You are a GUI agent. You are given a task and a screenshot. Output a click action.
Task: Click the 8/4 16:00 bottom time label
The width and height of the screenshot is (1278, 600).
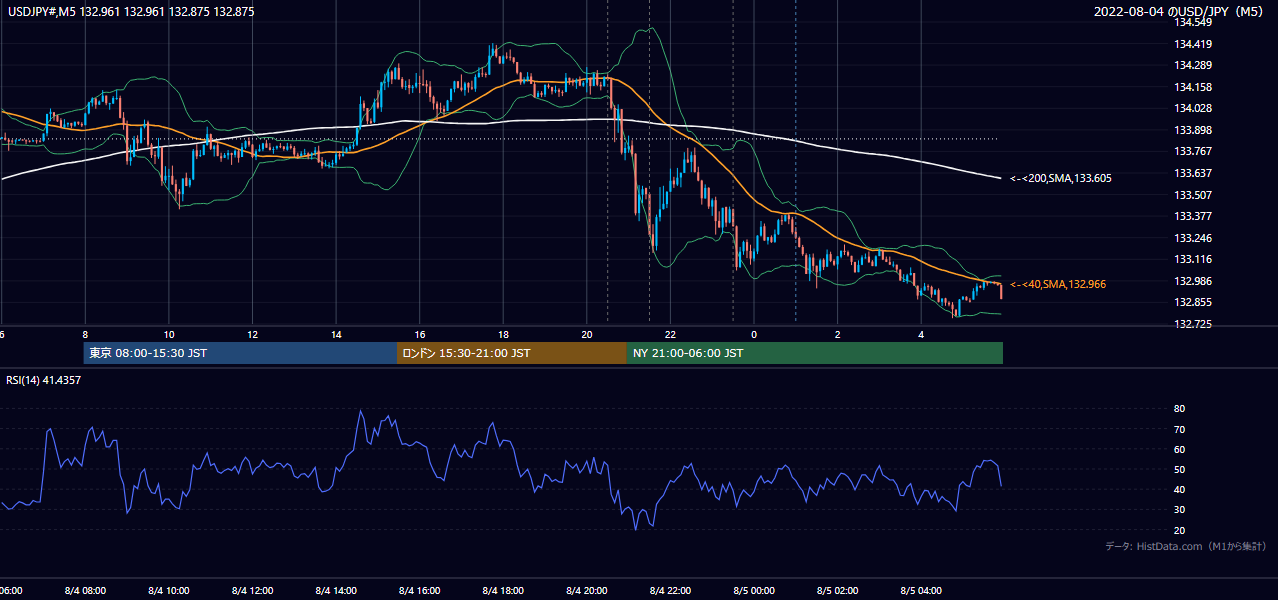coord(420,591)
